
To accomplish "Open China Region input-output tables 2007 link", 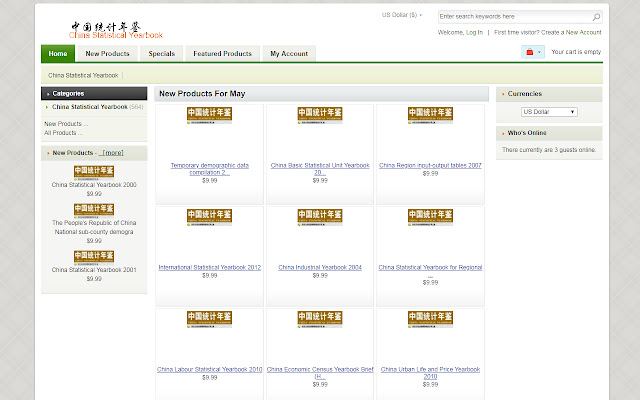I will [430, 165].
